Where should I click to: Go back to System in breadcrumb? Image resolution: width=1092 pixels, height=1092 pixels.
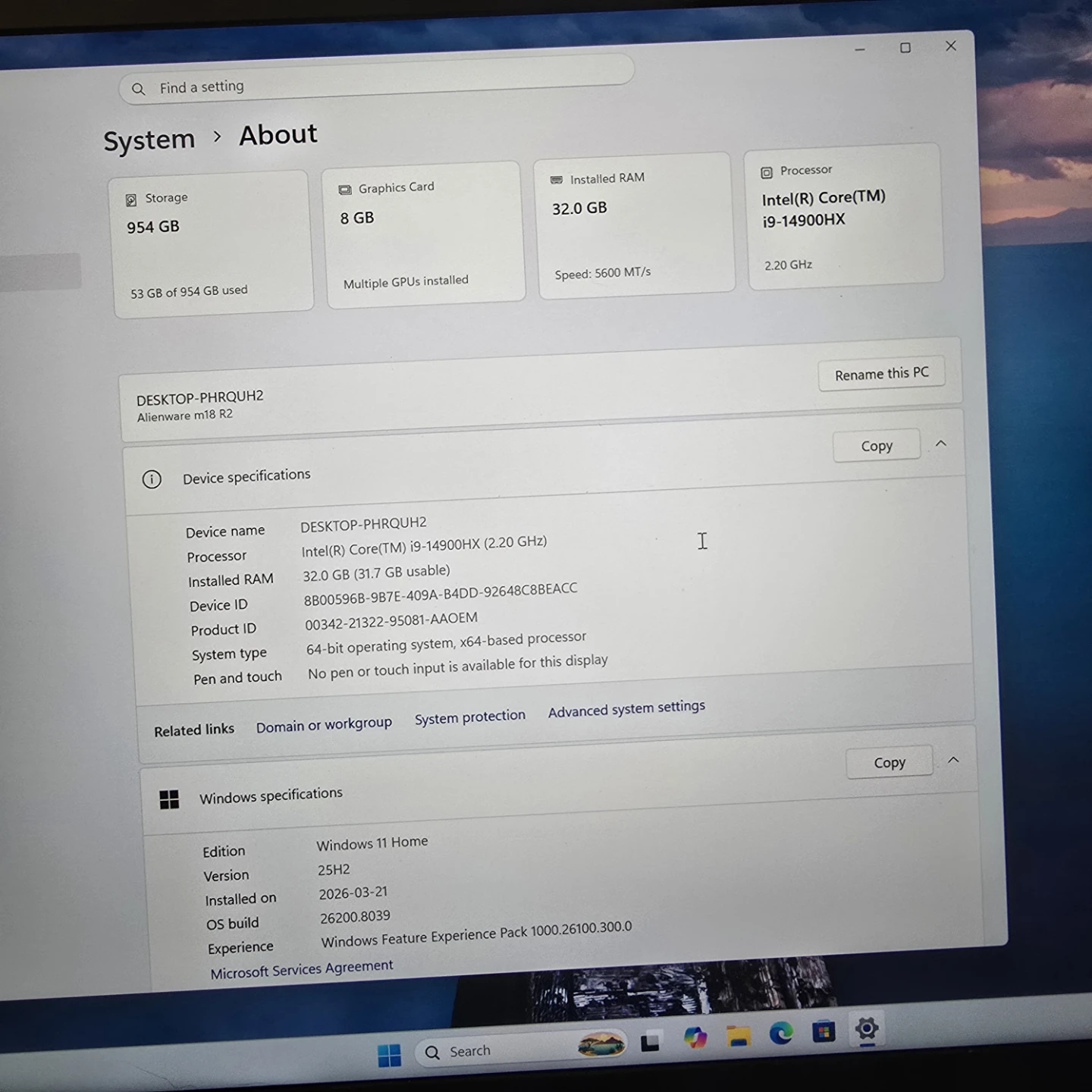[149, 140]
